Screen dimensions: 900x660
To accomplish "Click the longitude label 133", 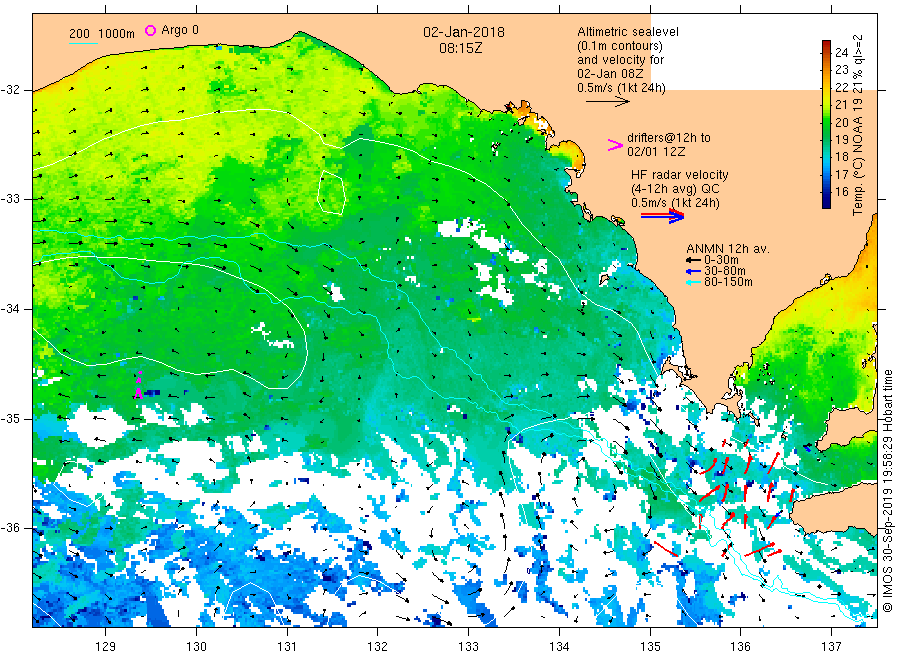I will tap(468, 647).
